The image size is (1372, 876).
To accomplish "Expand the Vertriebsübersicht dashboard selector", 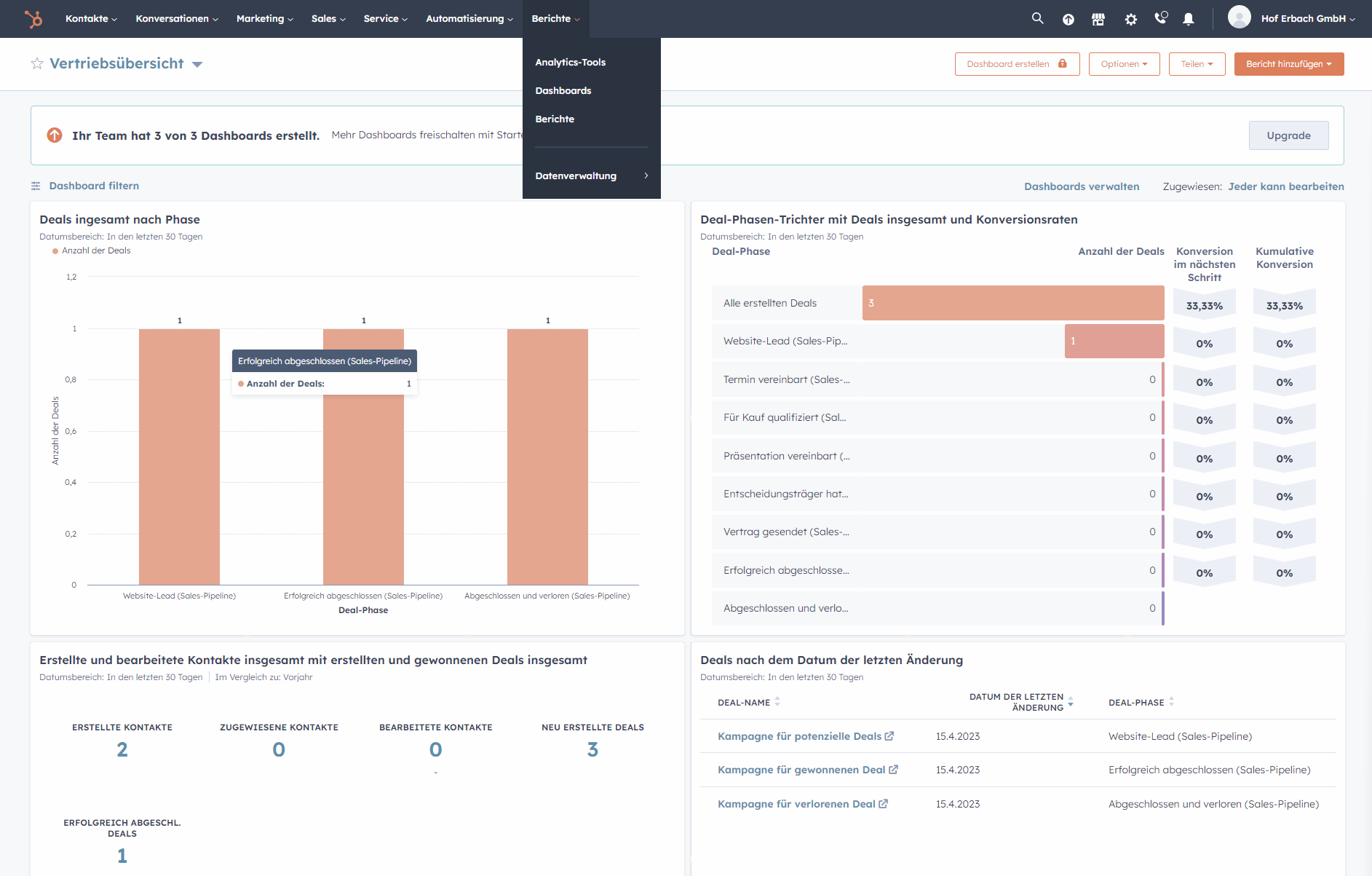I will coord(197,64).
